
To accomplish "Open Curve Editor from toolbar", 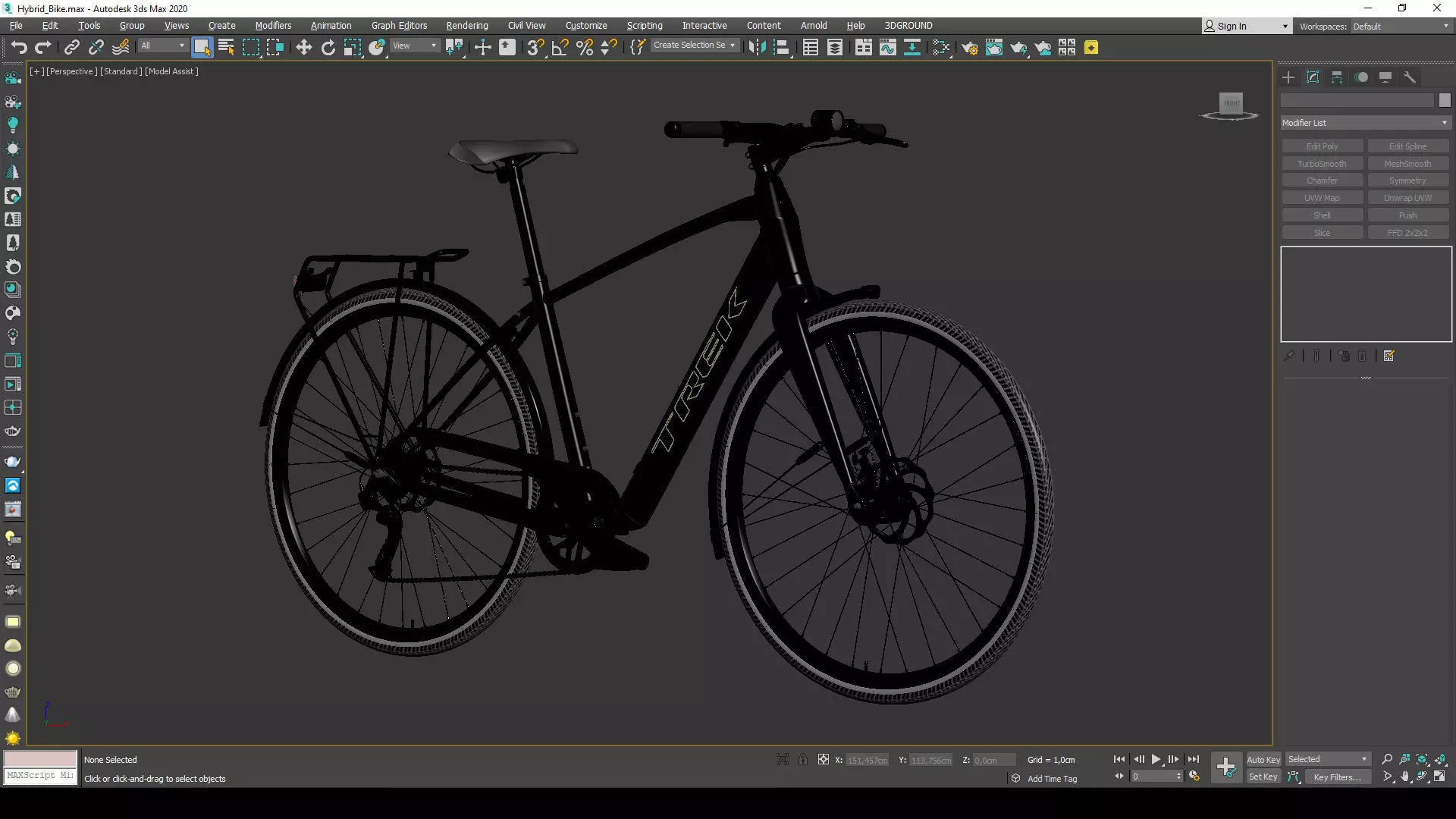I will [887, 48].
